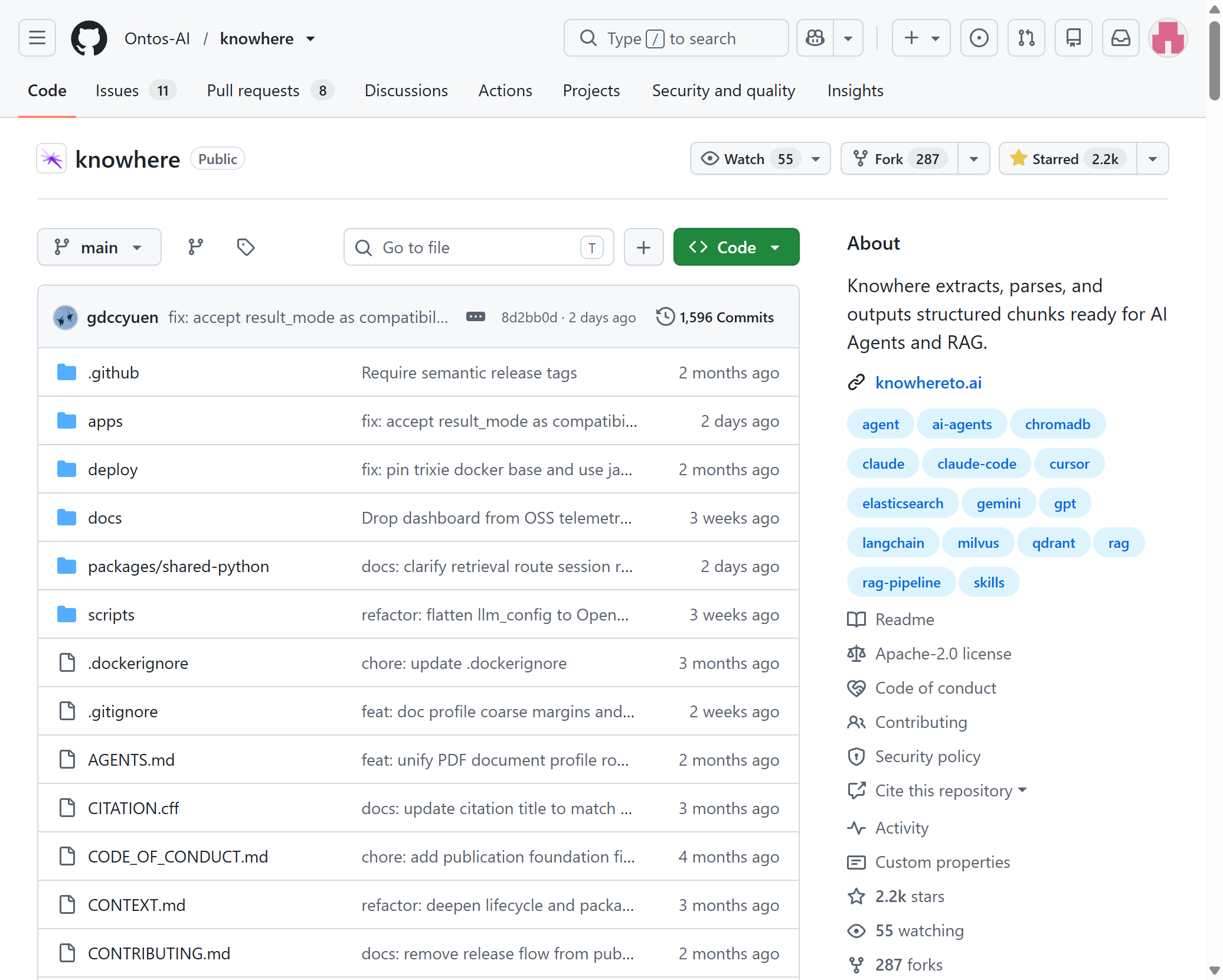Open the Insights tab
This screenshot has height=980, width=1223.
[x=855, y=90]
